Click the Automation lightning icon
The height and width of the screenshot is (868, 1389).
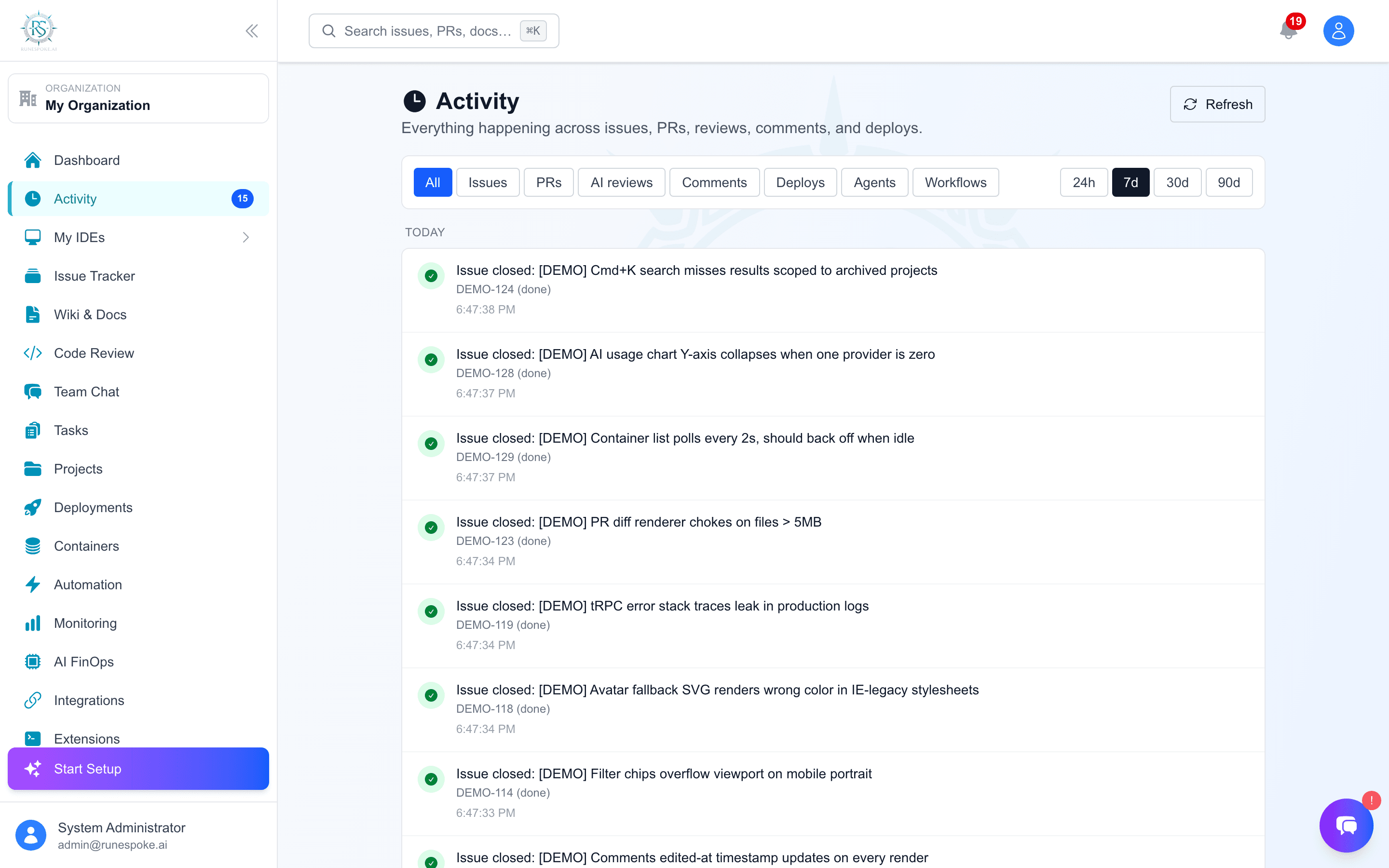[x=33, y=584]
